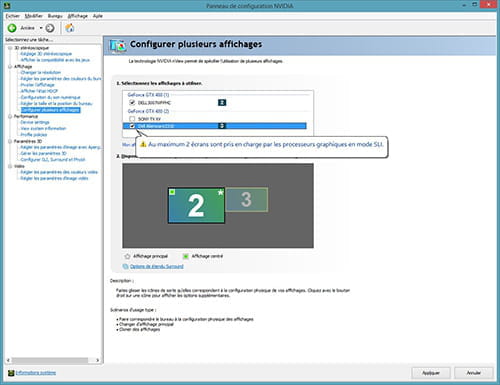This screenshot has height=385, width=500.
Task: Collapse the Performance tree group
Action: (x=10, y=116)
